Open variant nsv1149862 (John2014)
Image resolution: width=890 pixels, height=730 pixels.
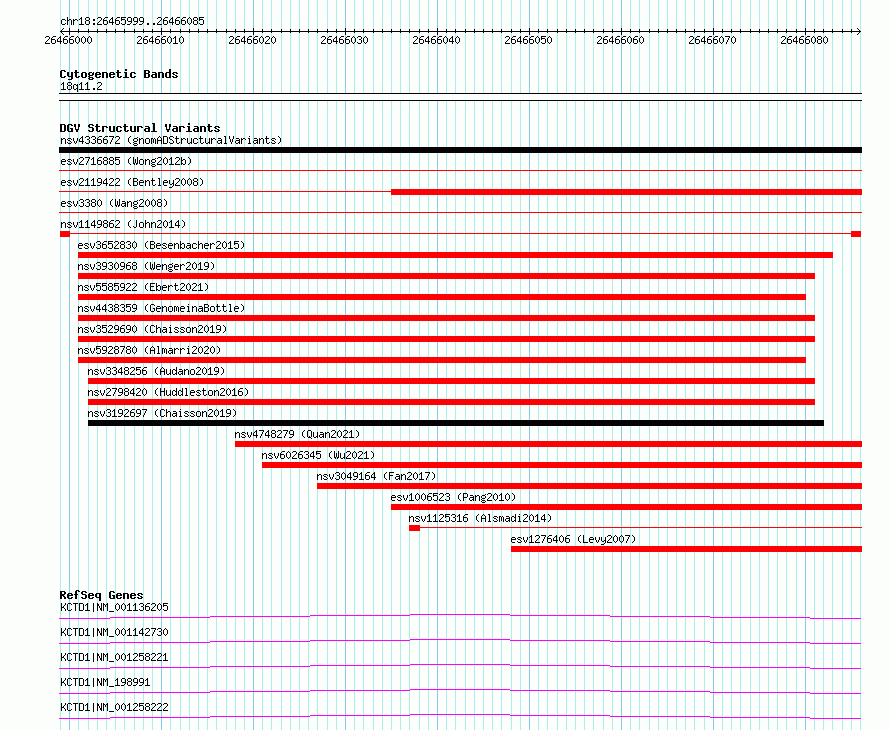123,224
